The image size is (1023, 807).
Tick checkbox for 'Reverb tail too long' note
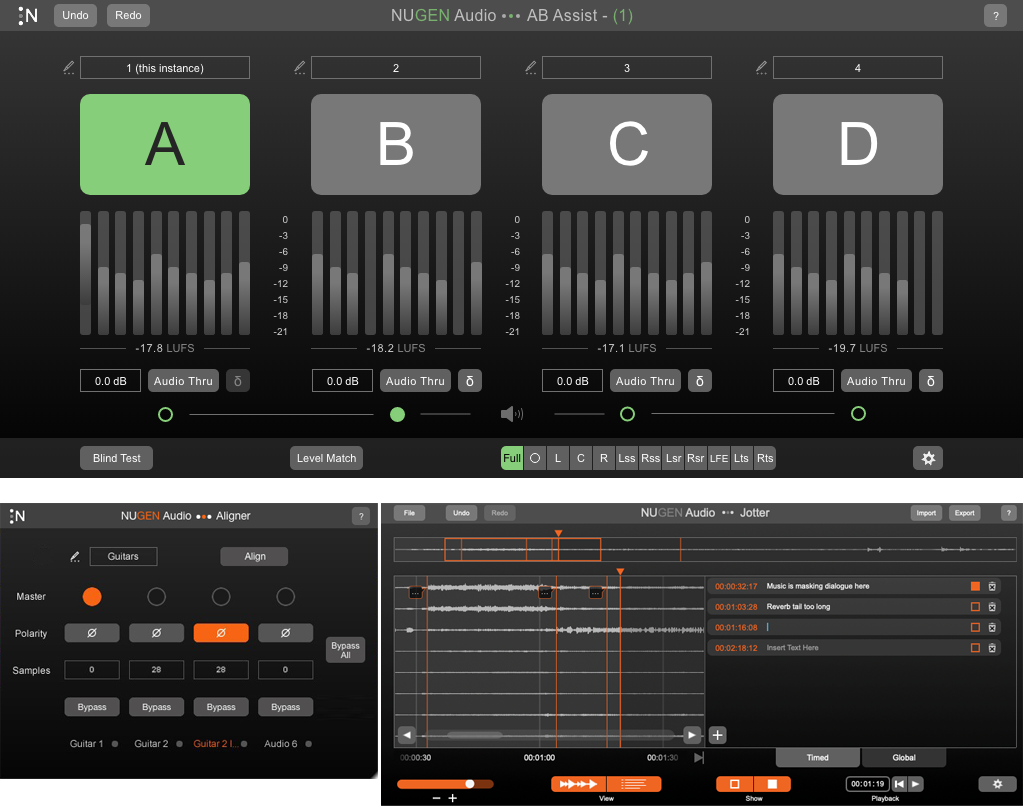[x=975, y=607]
